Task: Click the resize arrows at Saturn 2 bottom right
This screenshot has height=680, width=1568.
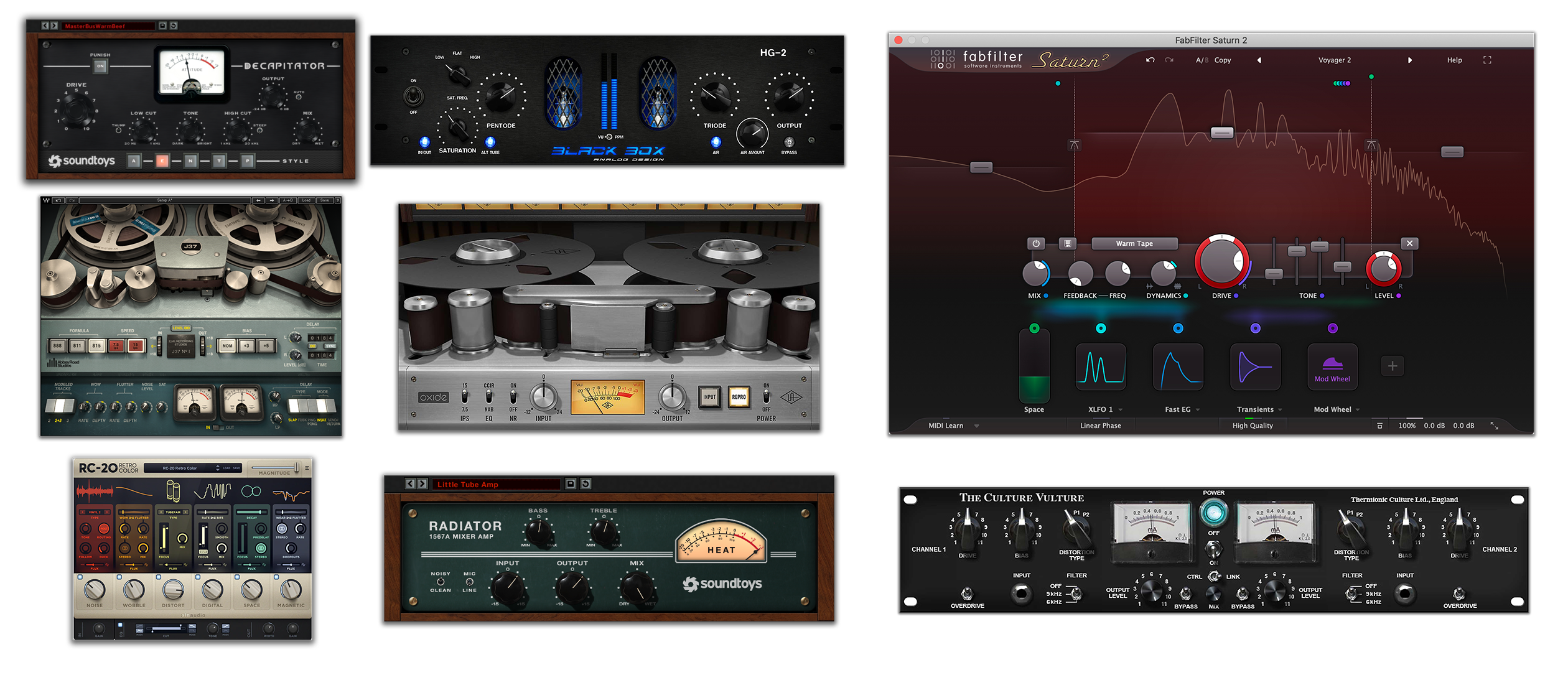Action: [x=1494, y=426]
